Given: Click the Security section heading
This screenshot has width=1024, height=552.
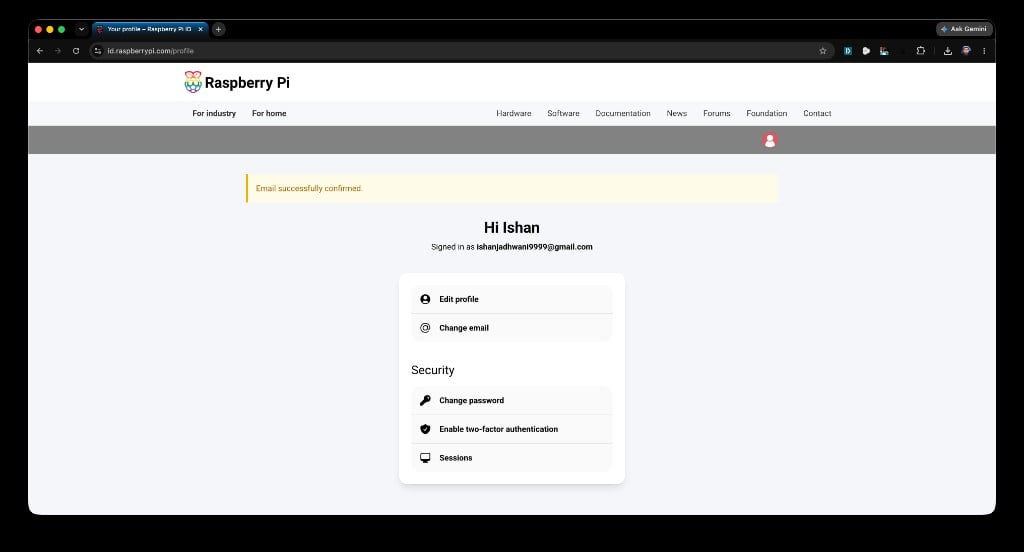Looking at the screenshot, I should point(432,370).
